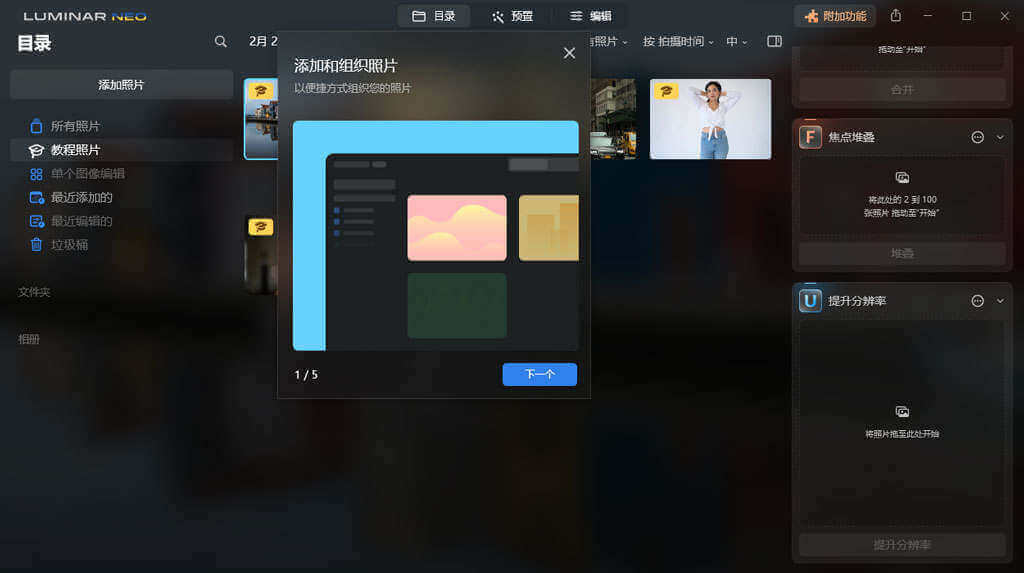Click the search magnifier icon
Image resolution: width=1024 pixels, height=573 pixels.
221,42
